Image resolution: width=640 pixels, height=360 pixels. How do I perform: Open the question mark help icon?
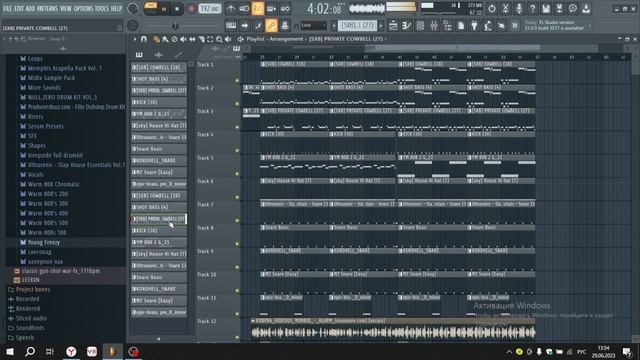tap(532, 9)
